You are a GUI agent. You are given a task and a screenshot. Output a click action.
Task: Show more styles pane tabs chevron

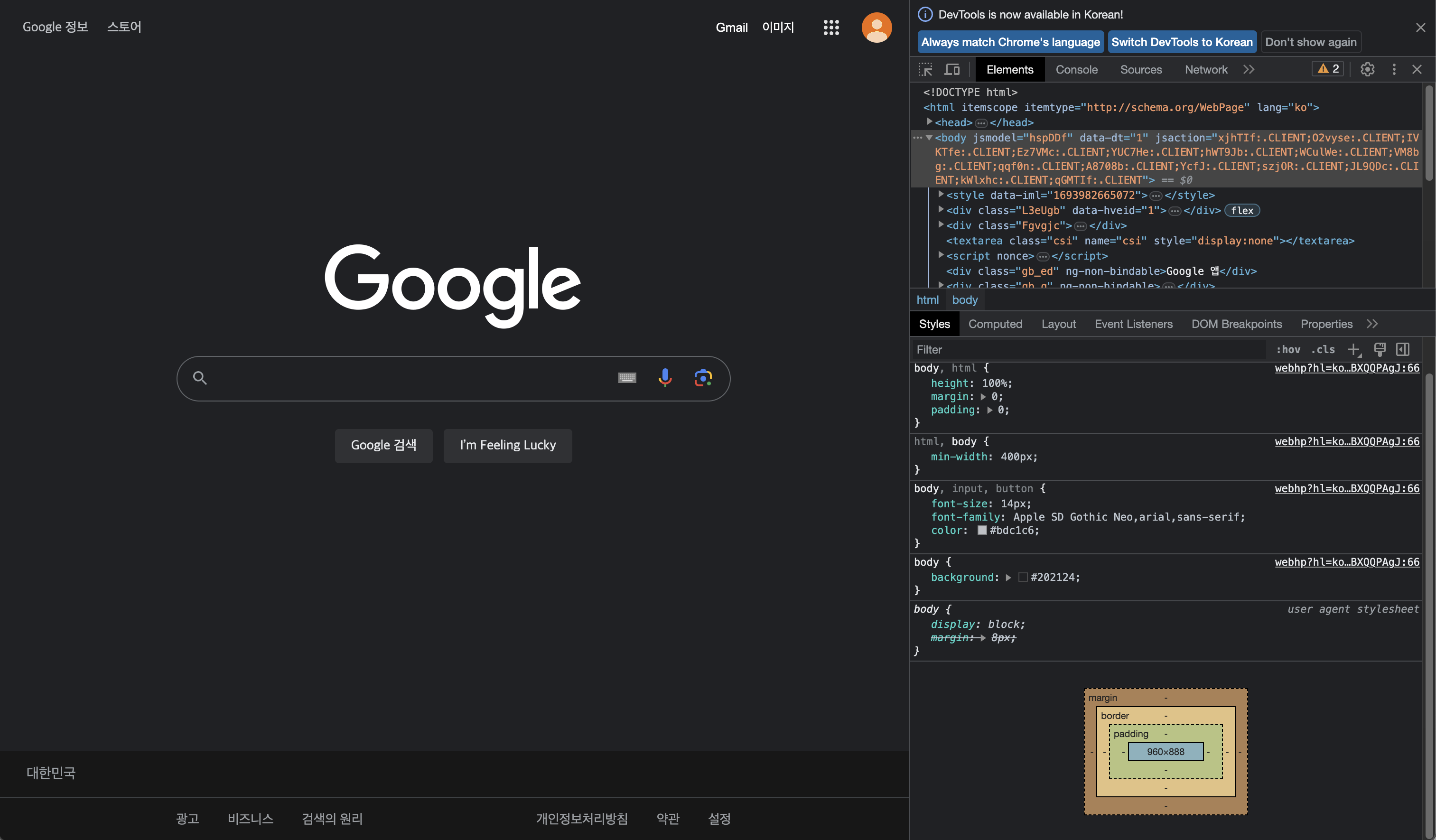(x=1371, y=324)
